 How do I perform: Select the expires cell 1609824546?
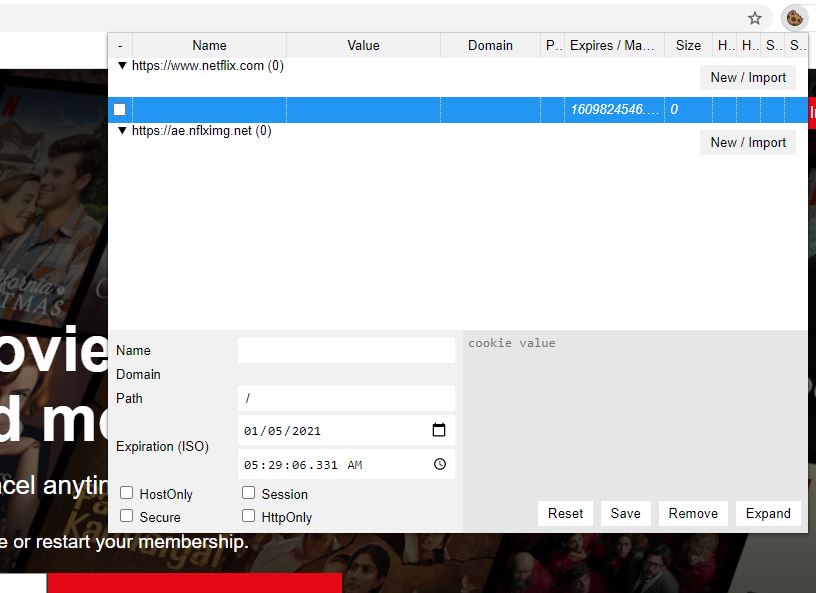click(614, 109)
